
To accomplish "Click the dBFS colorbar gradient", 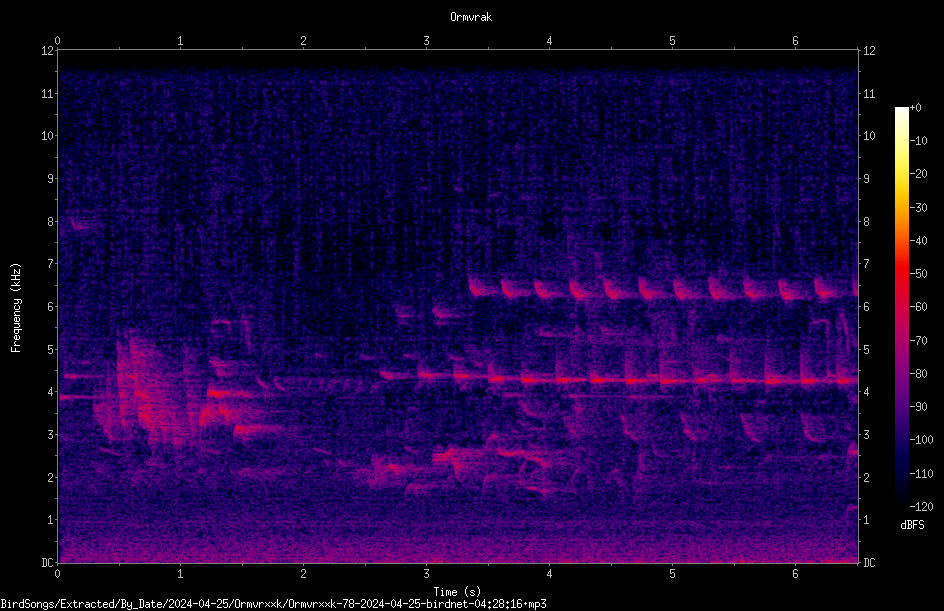I will click(x=901, y=307).
